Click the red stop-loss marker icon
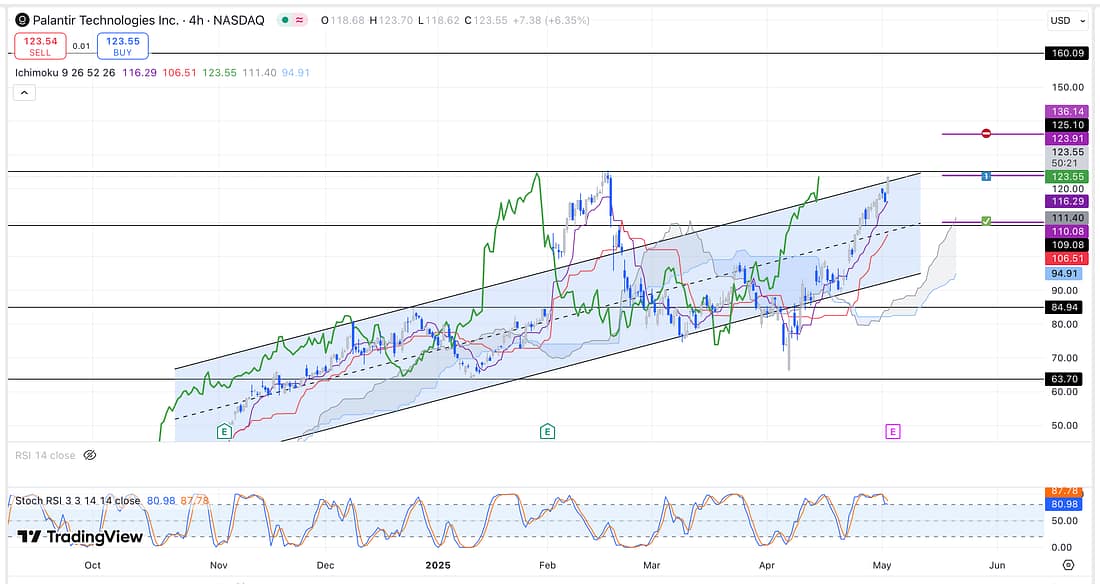Screen dimensions: 1100x584 [x=986, y=133]
